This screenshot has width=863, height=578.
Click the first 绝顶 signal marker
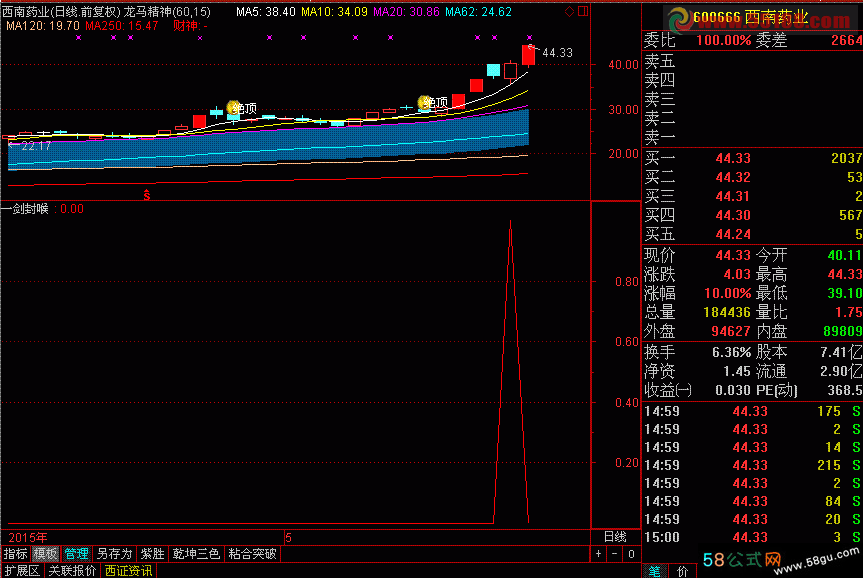click(243, 108)
